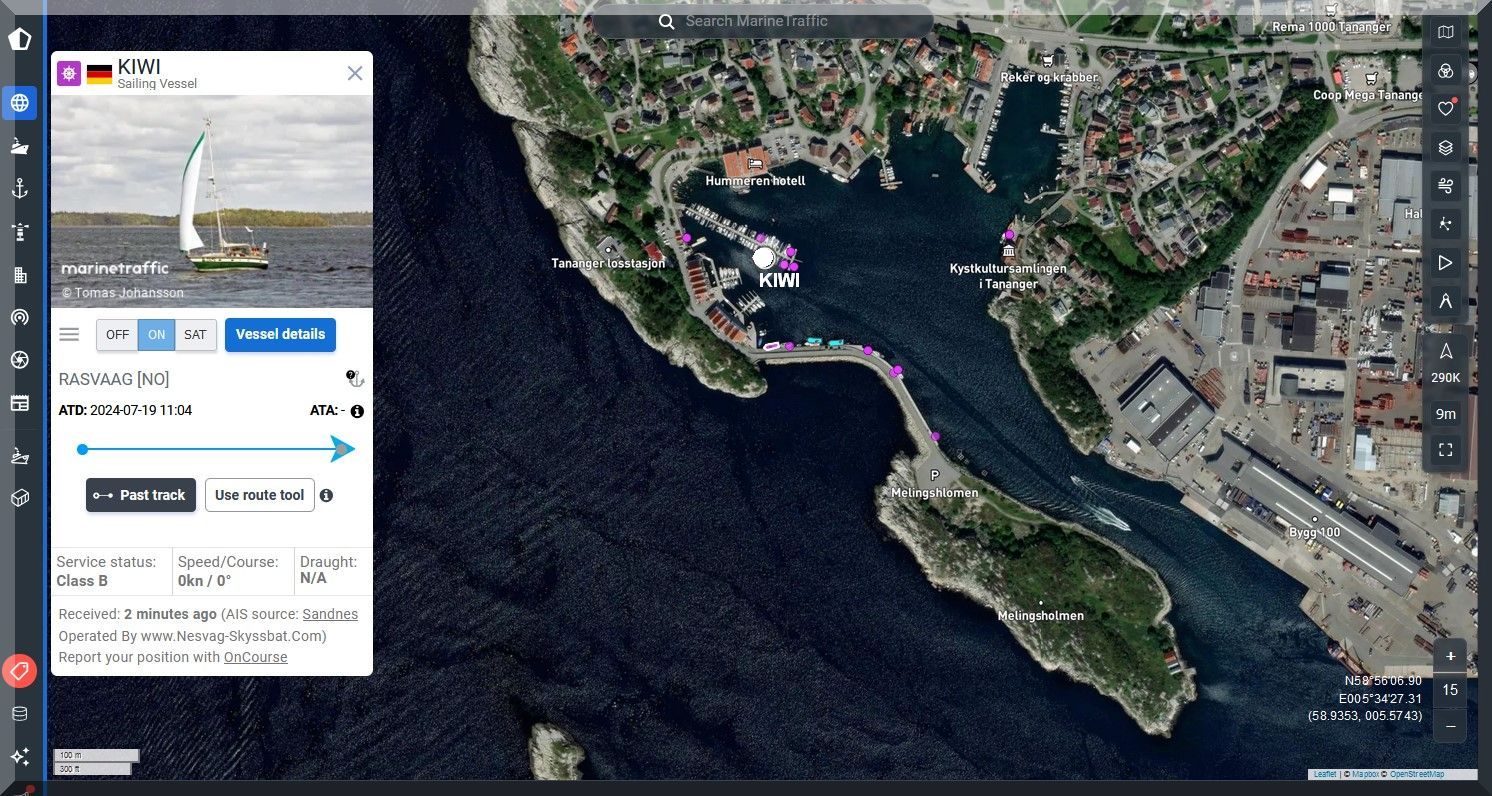
Task: Open the Vessels section in left sidebar
Action: coord(19,146)
